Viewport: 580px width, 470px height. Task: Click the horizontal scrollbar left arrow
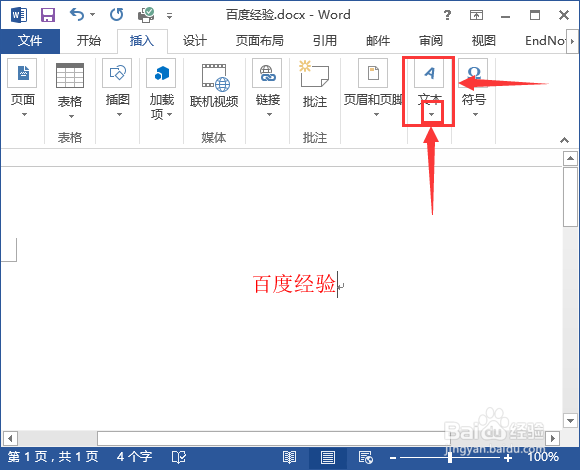pos(10,439)
